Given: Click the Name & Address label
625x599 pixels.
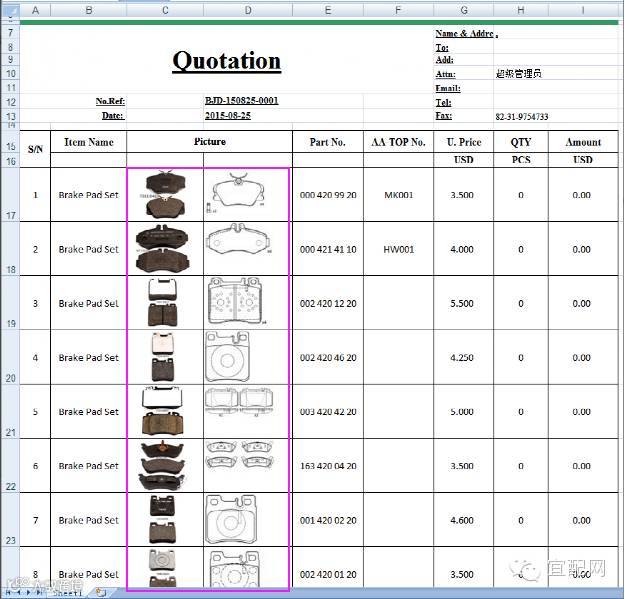Looking at the screenshot, I should (466, 33).
